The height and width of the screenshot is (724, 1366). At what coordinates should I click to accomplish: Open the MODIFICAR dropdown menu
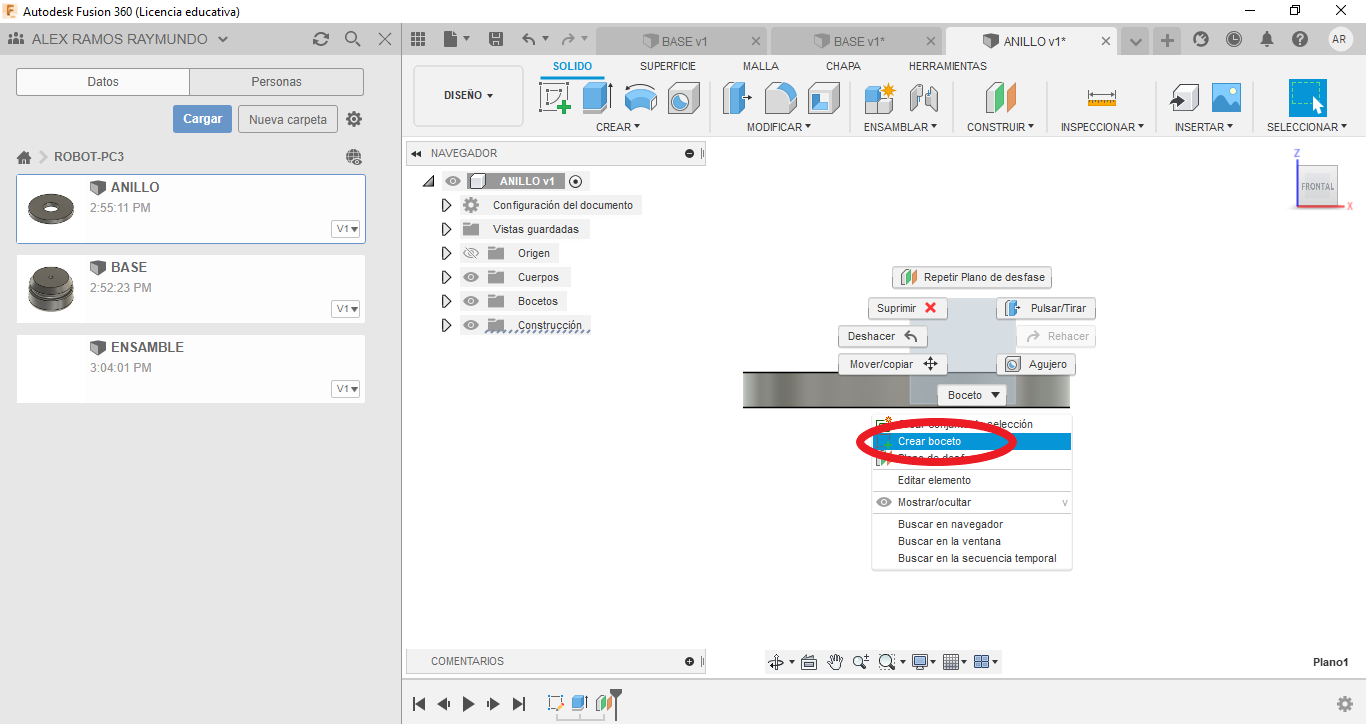779,127
